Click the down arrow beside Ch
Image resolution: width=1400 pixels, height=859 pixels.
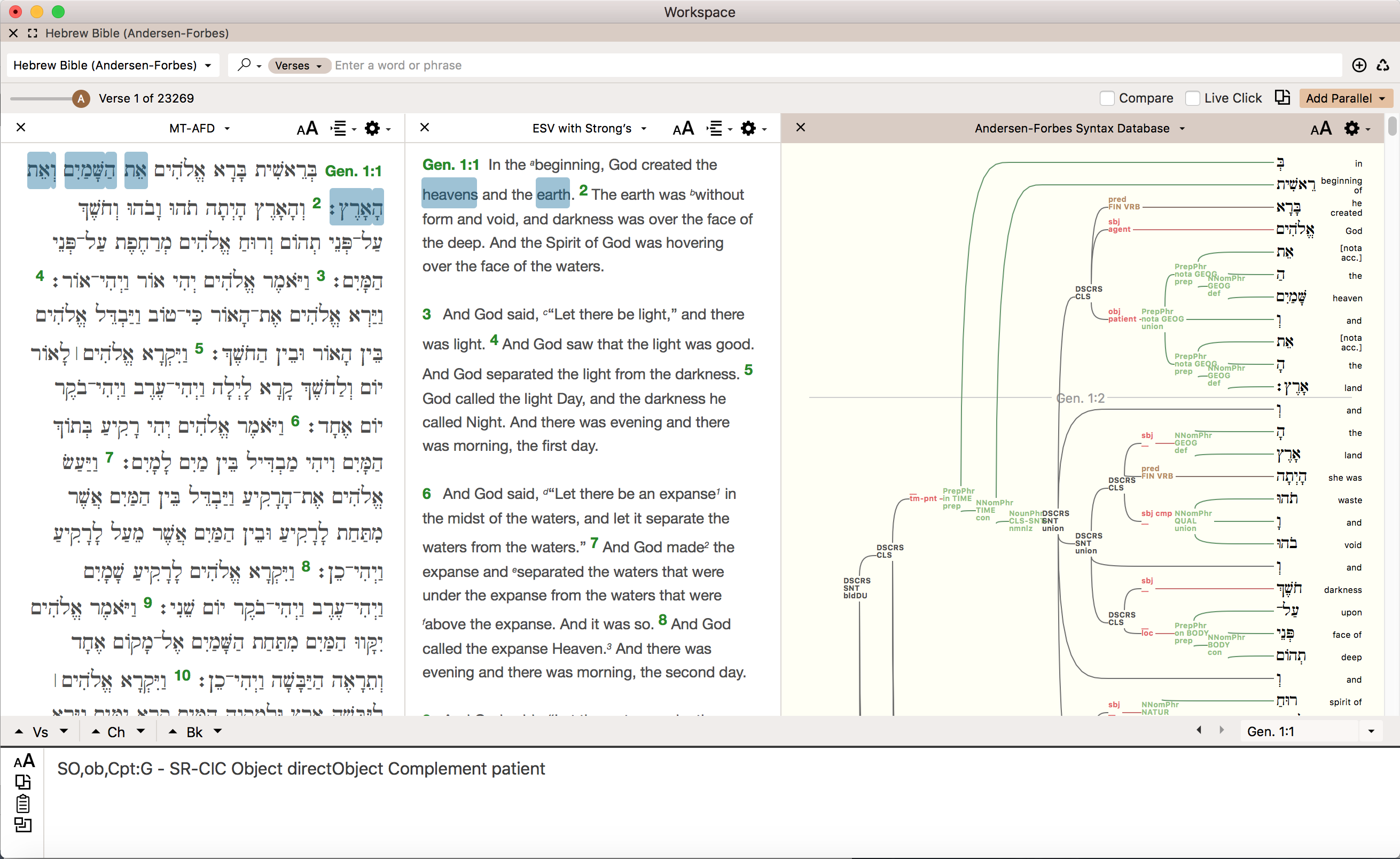[141, 732]
